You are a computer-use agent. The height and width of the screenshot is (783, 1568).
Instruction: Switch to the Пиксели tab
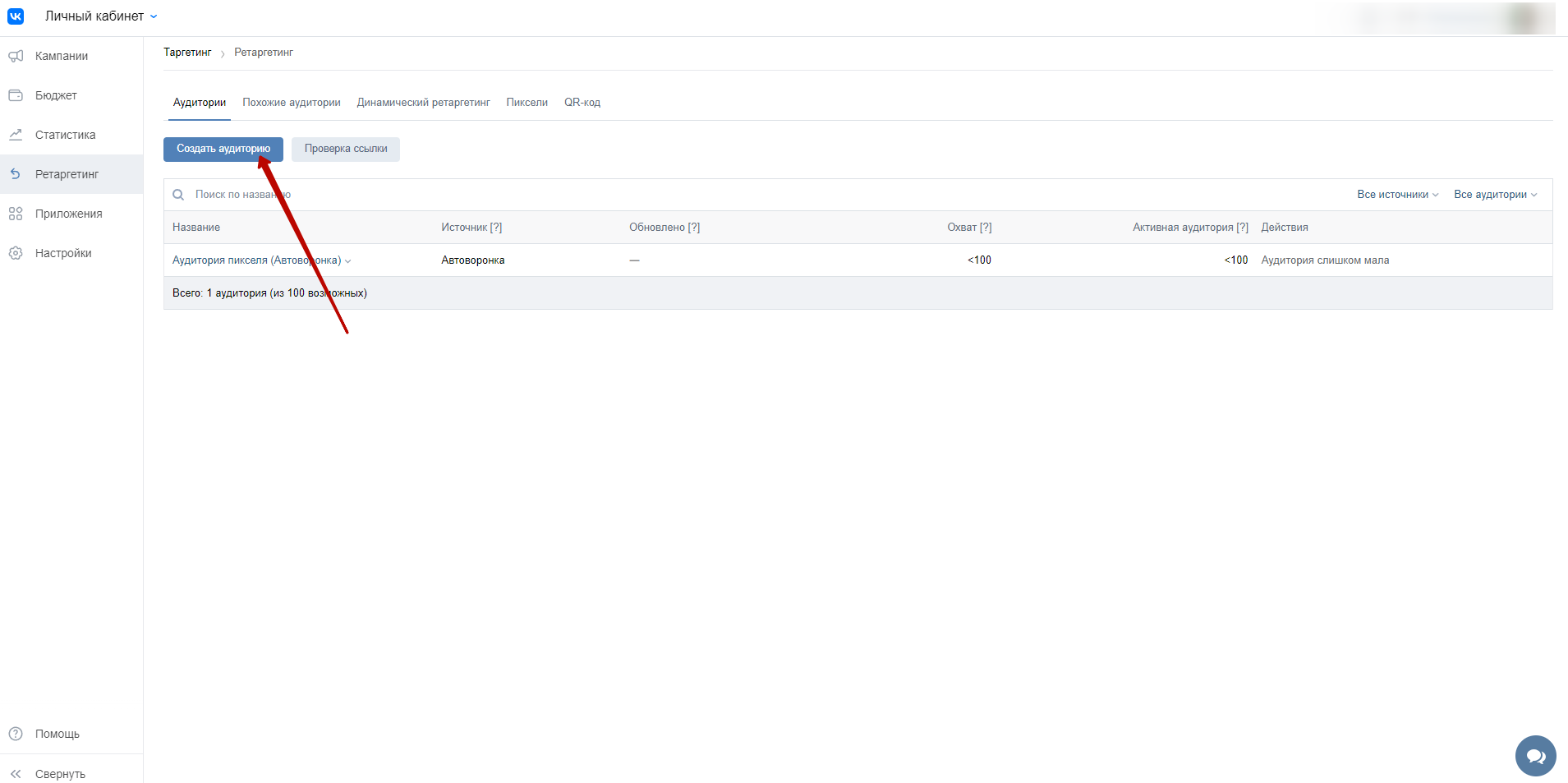526,103
